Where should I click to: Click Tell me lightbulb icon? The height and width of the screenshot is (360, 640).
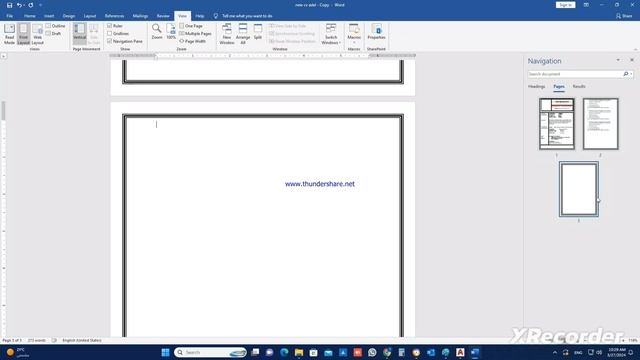tap(216, 16)
